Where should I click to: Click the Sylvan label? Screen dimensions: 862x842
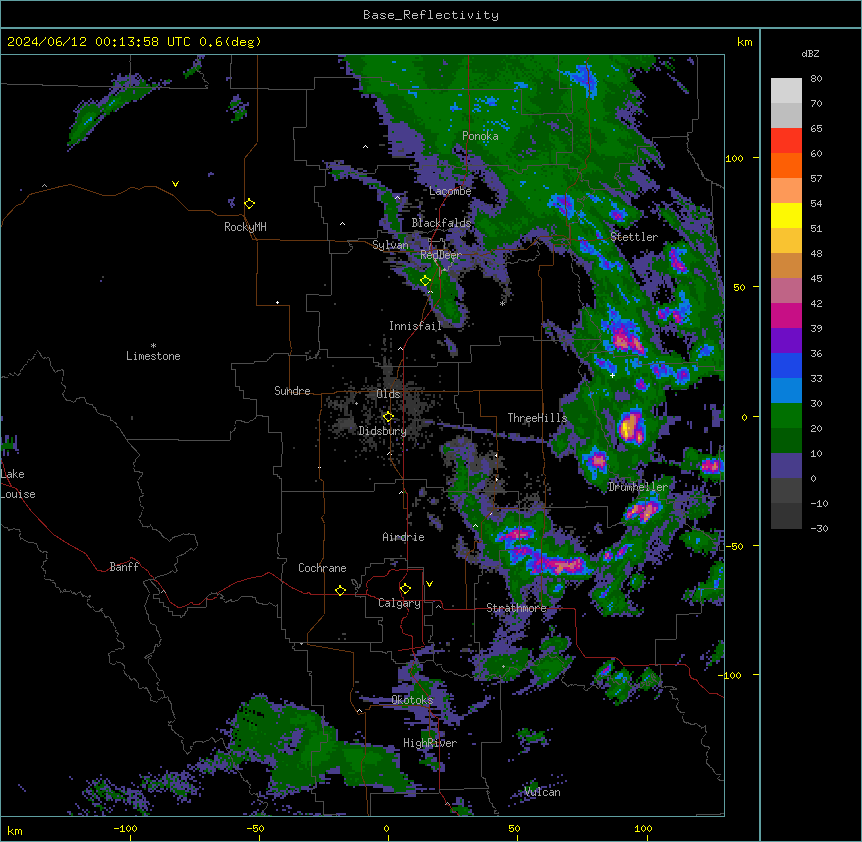coord(390,245)
